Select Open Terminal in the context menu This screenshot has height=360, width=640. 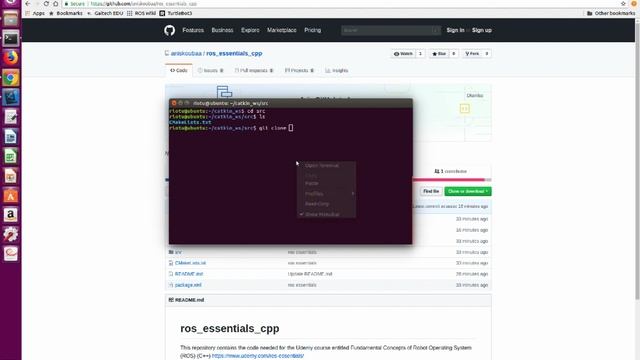coord(322,165)
